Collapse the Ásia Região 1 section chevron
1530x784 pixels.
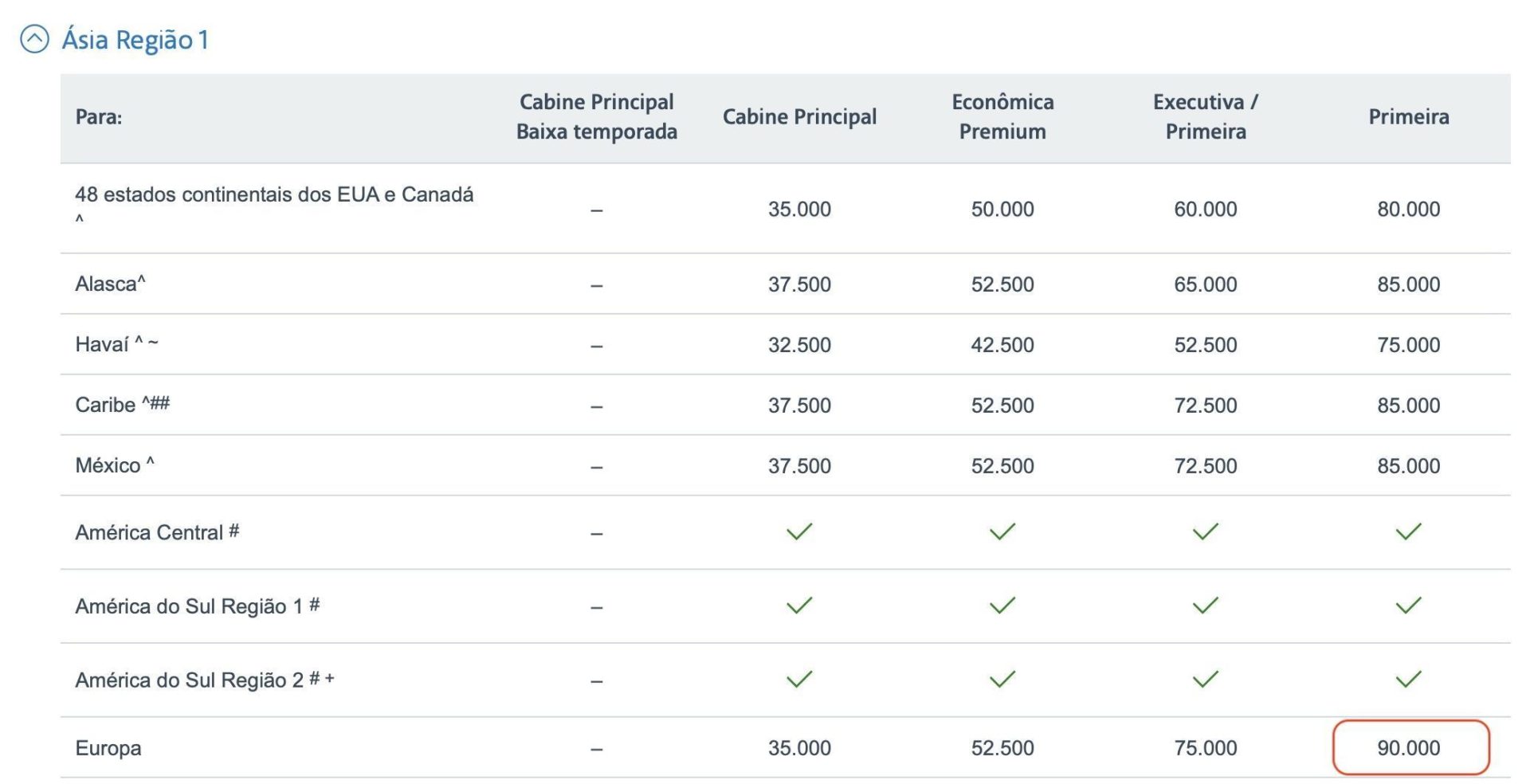[34, 39]
